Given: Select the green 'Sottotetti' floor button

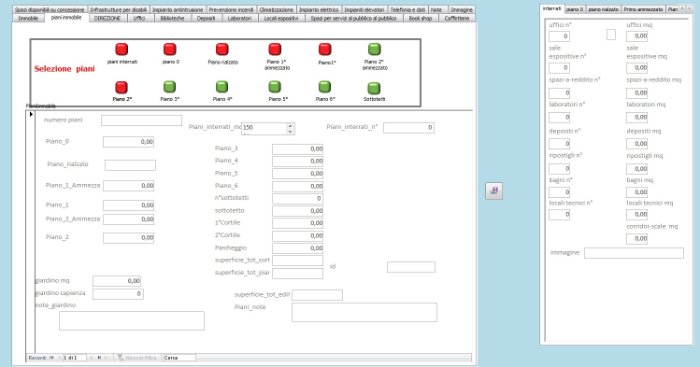Looking at the screenshot, I should 374,88.
